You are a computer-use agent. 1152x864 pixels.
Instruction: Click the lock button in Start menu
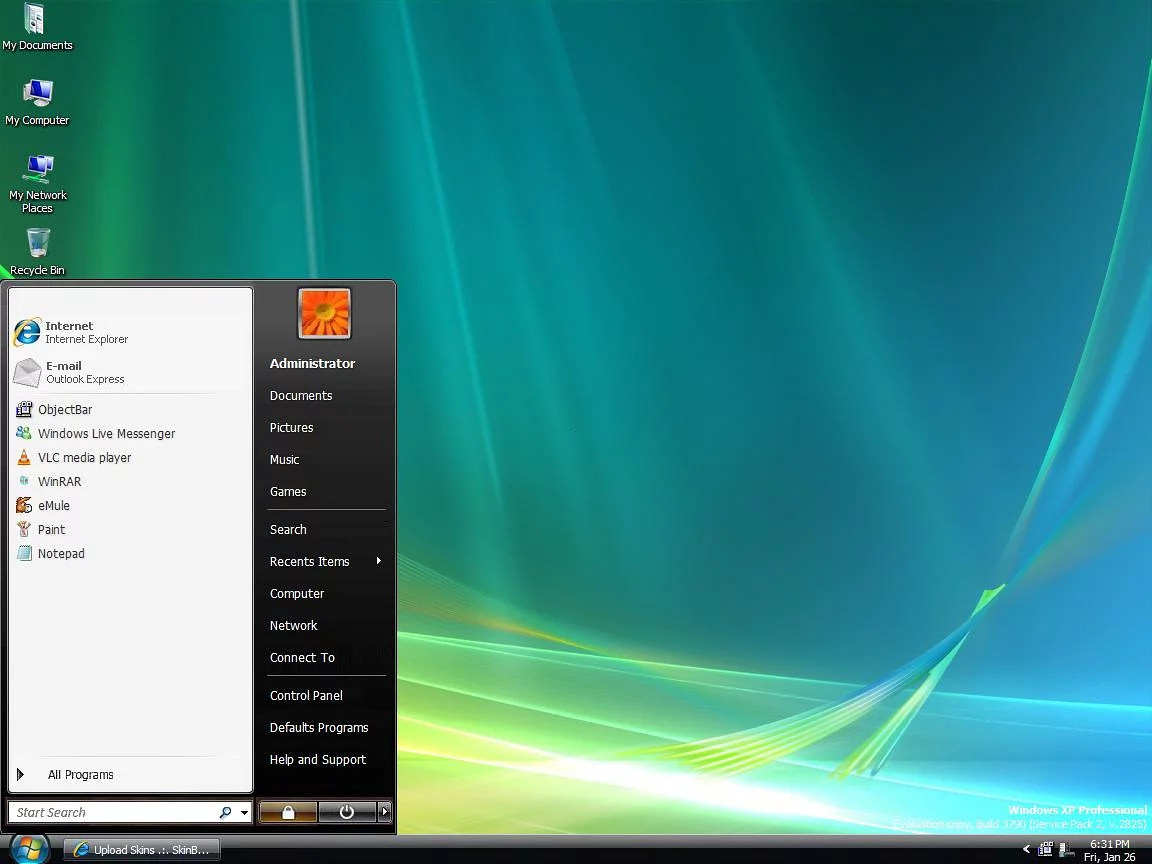288,812
